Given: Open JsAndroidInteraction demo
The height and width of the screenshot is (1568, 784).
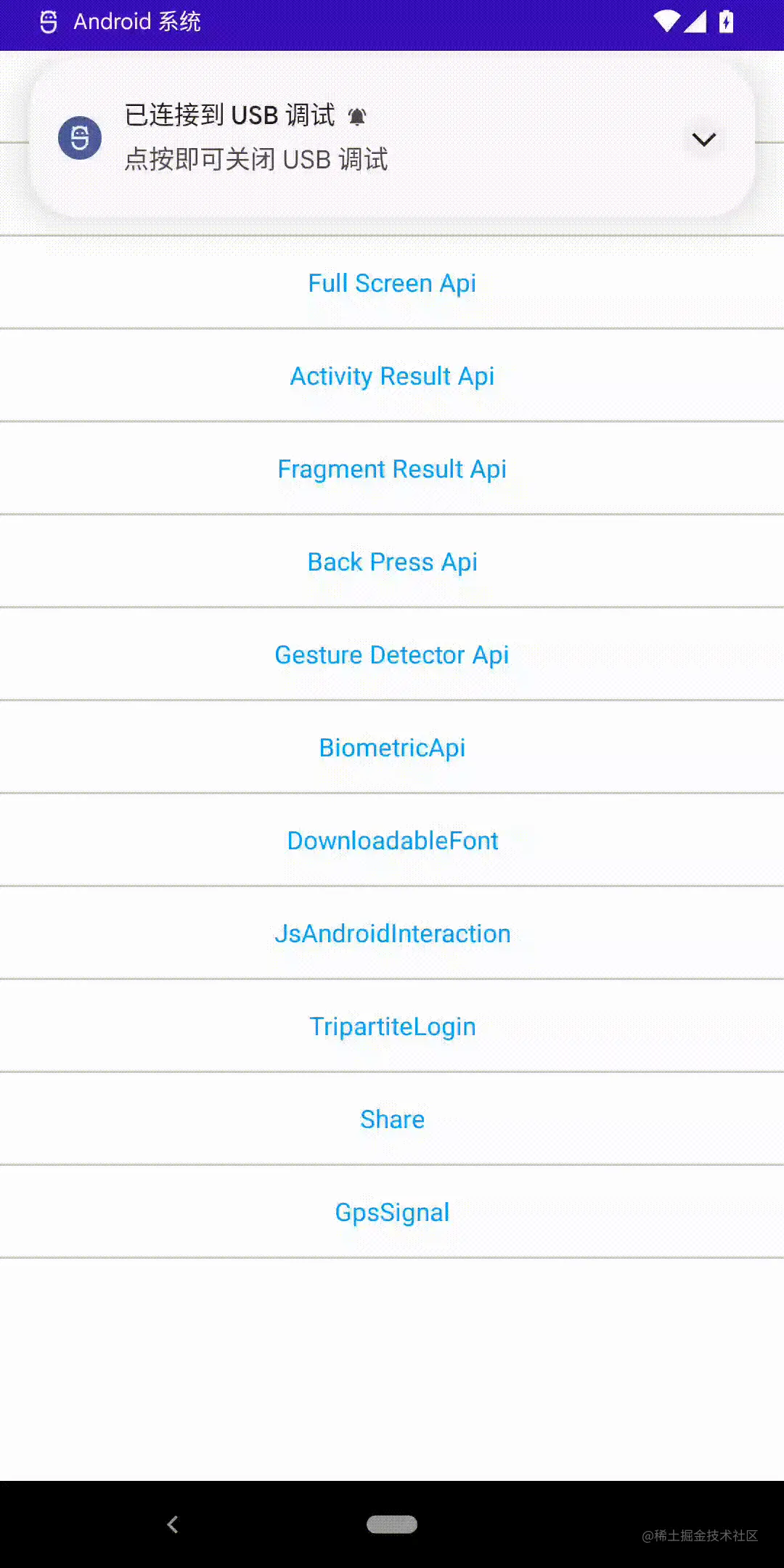Looking at the screenshot, I should 392,934.
